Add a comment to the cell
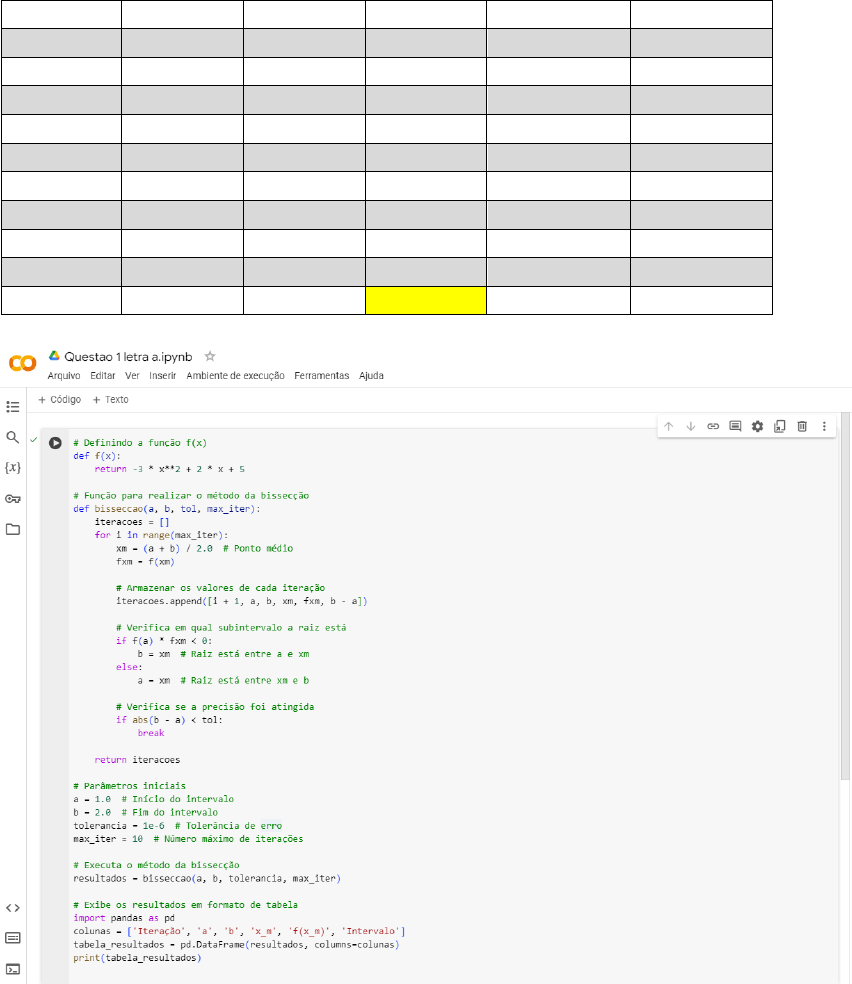Screen dimensions: 852x984 [x=735, y=426]
